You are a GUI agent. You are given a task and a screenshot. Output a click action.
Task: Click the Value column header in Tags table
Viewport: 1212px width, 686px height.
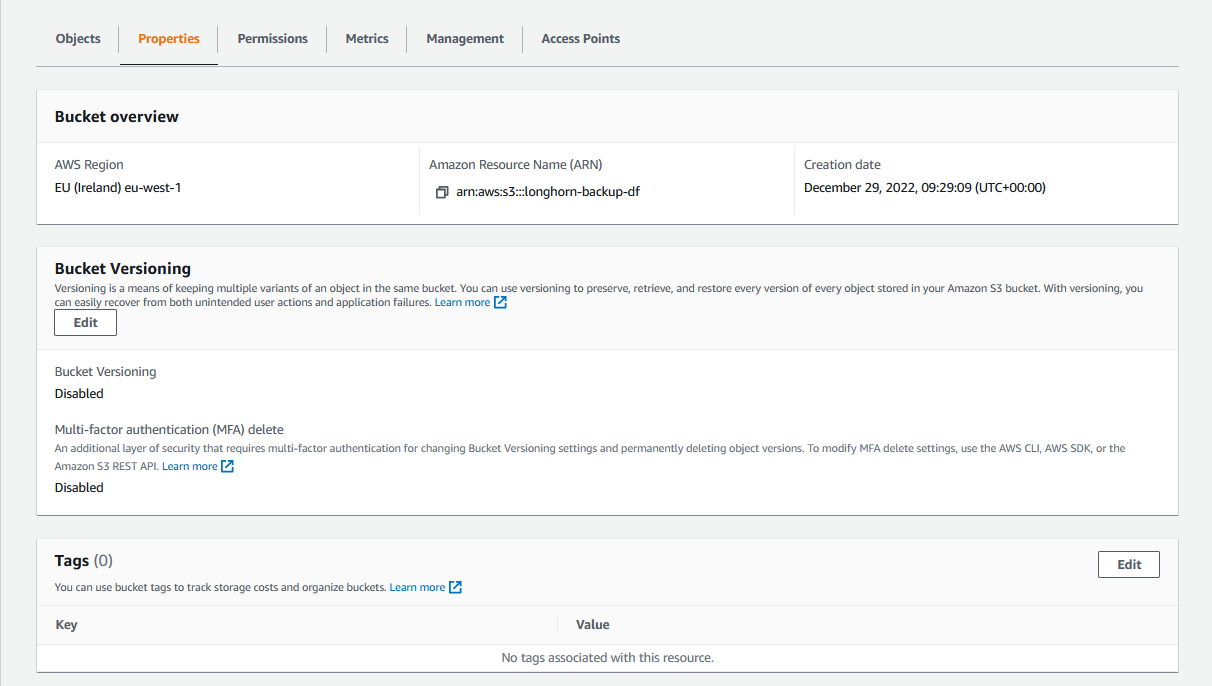pyautogui.click(x=593, y=624)
